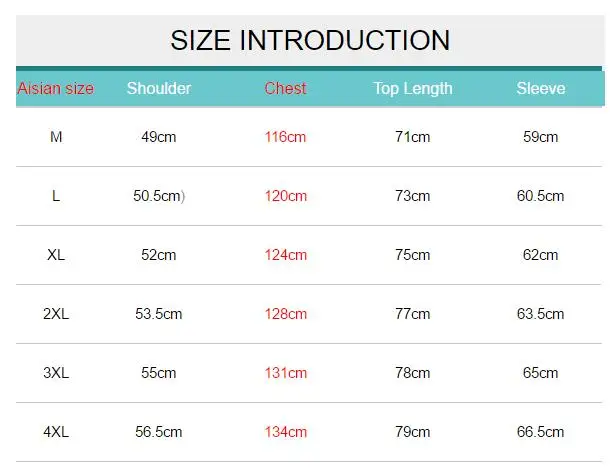Screen dimensions: 614x473
Task: Click the SIZE INTRODUCTION title
Action: pyautogui.click(x=310, y=40)
